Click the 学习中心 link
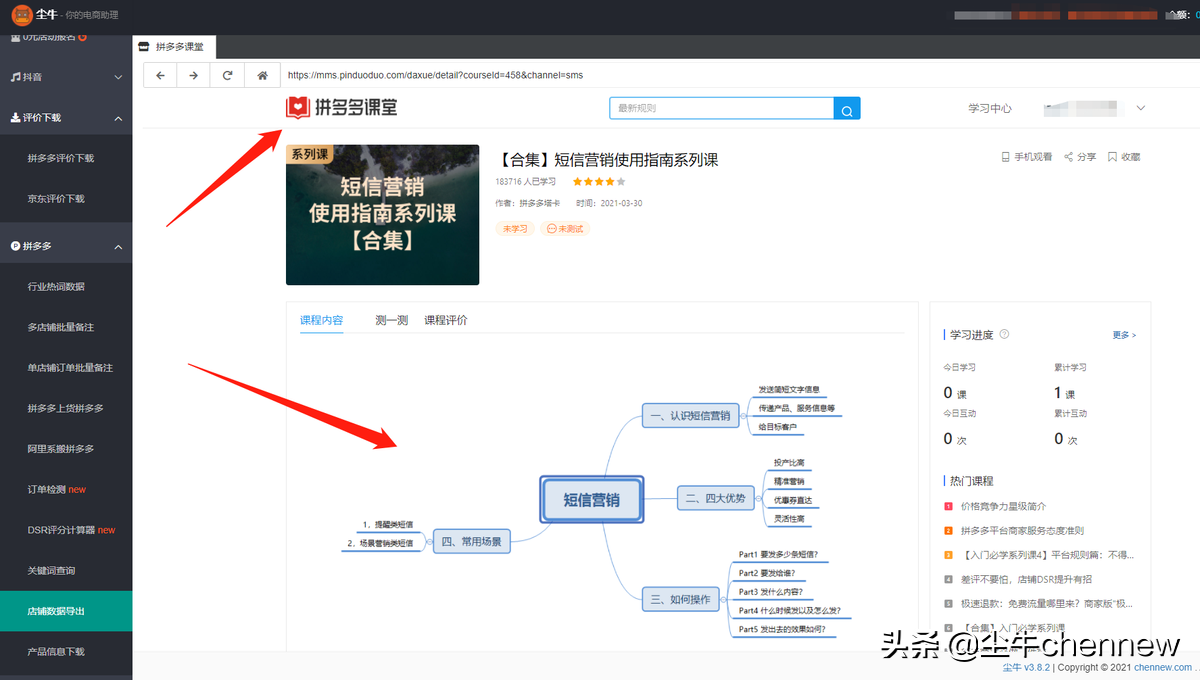 (x=990, y=108)
